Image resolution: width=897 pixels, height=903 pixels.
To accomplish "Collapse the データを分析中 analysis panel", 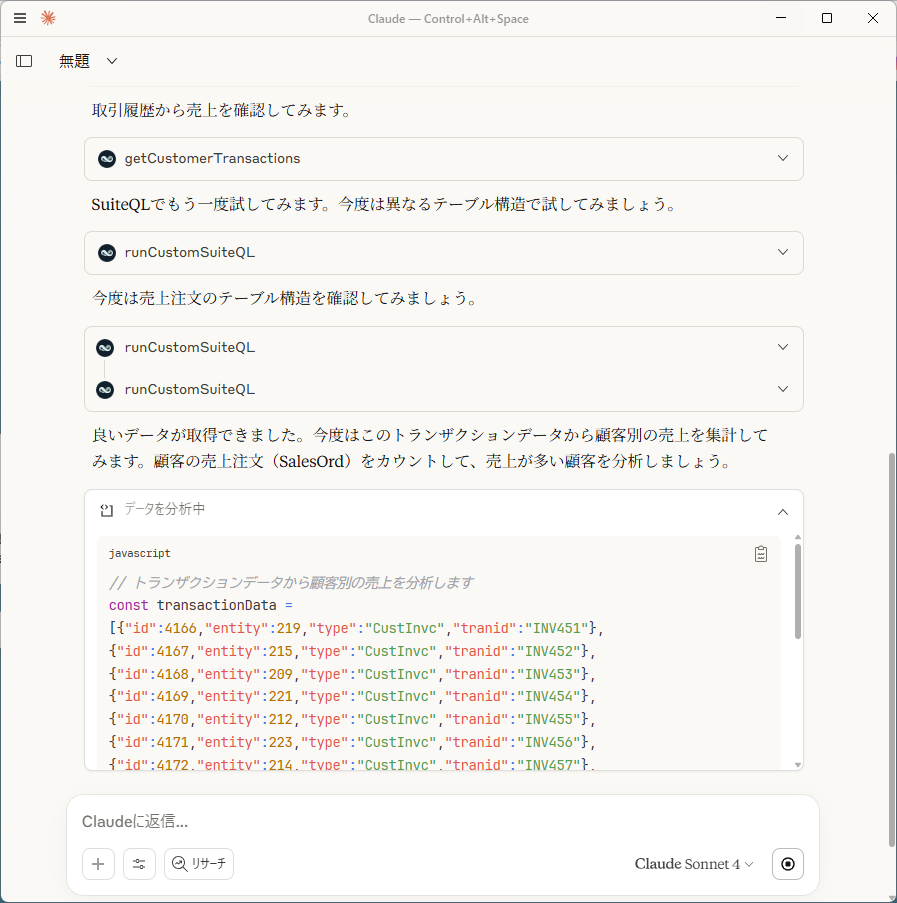I will click(783, 512).
